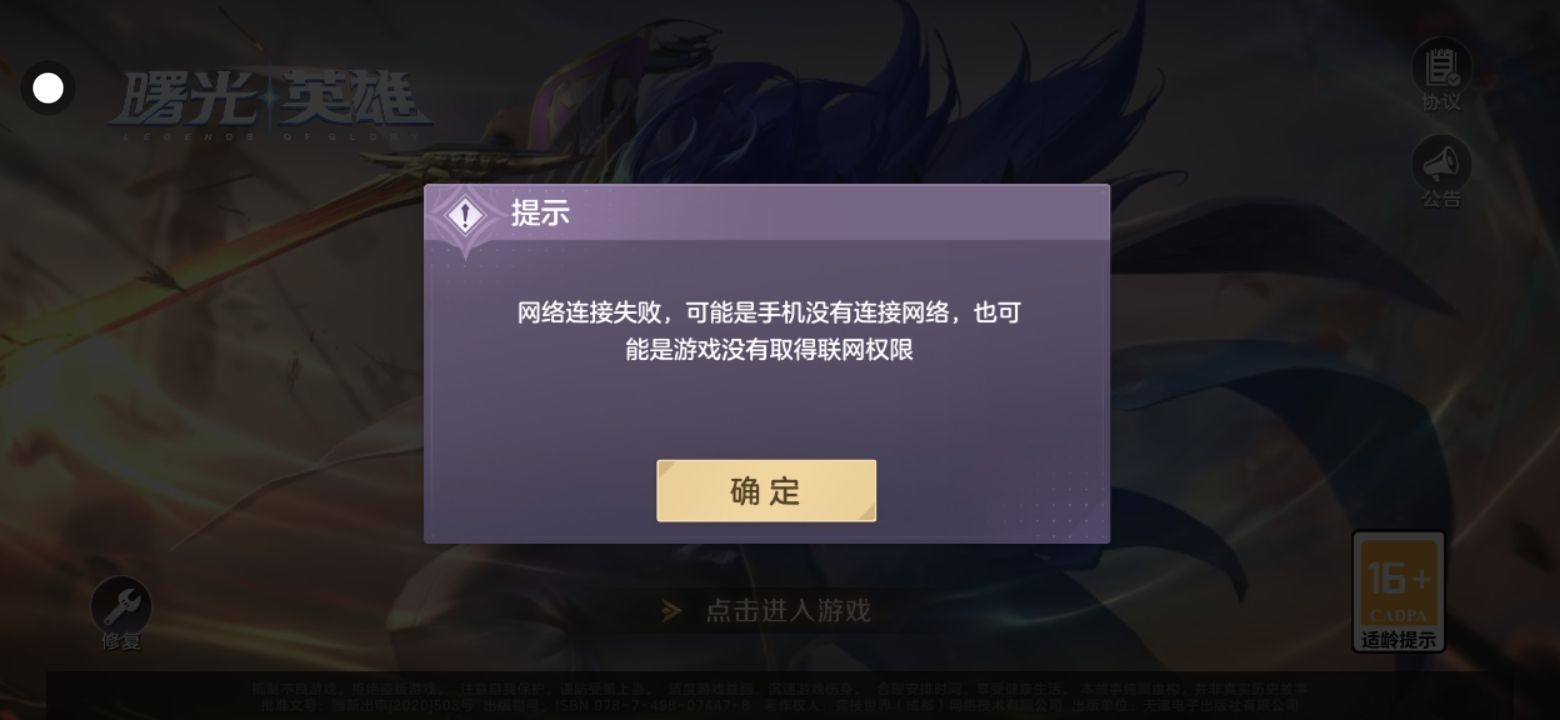
Task: Confirm the dialog with the 确定 button
Action: tap(766, 491)
